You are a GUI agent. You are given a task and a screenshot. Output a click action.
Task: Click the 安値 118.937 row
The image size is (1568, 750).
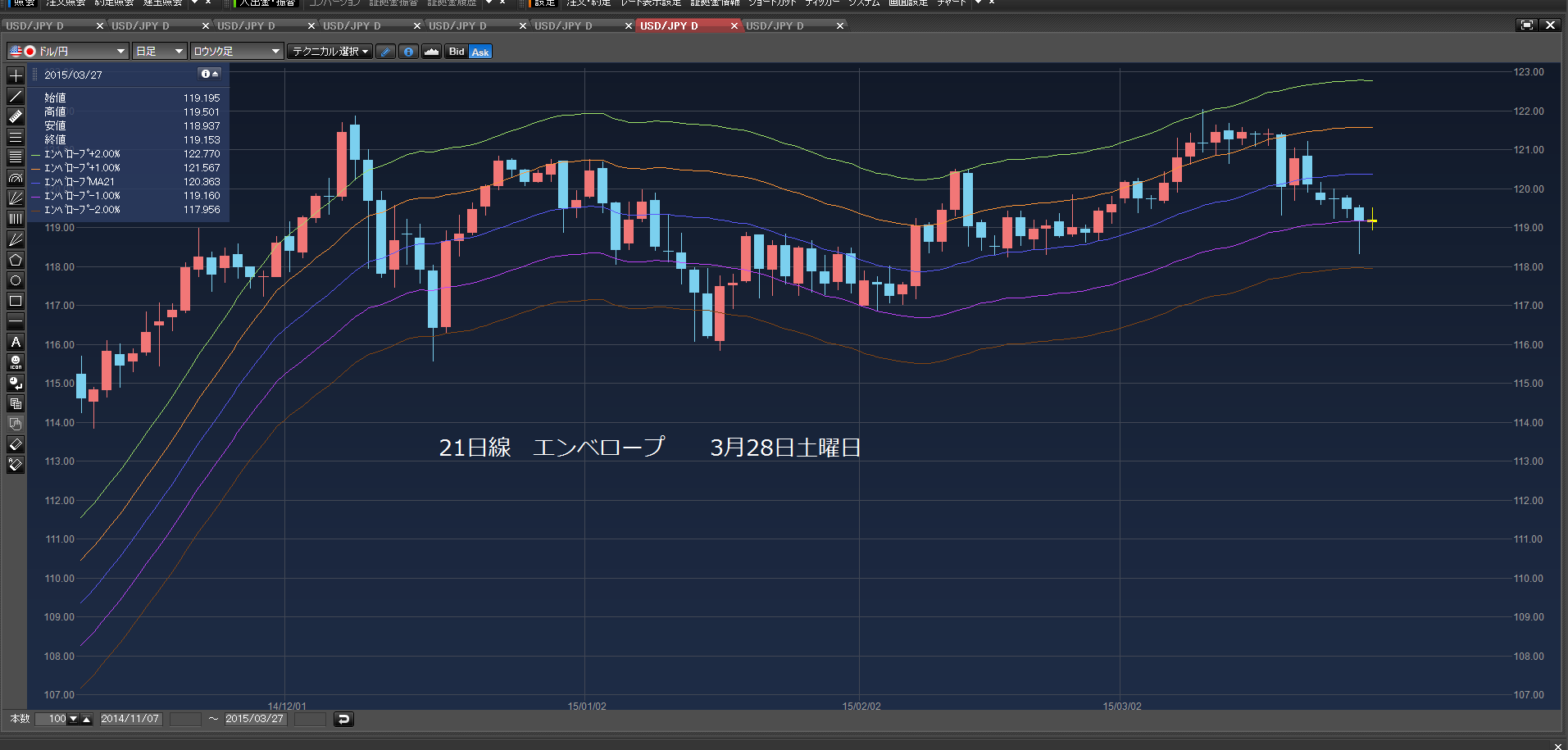(131, 125)
